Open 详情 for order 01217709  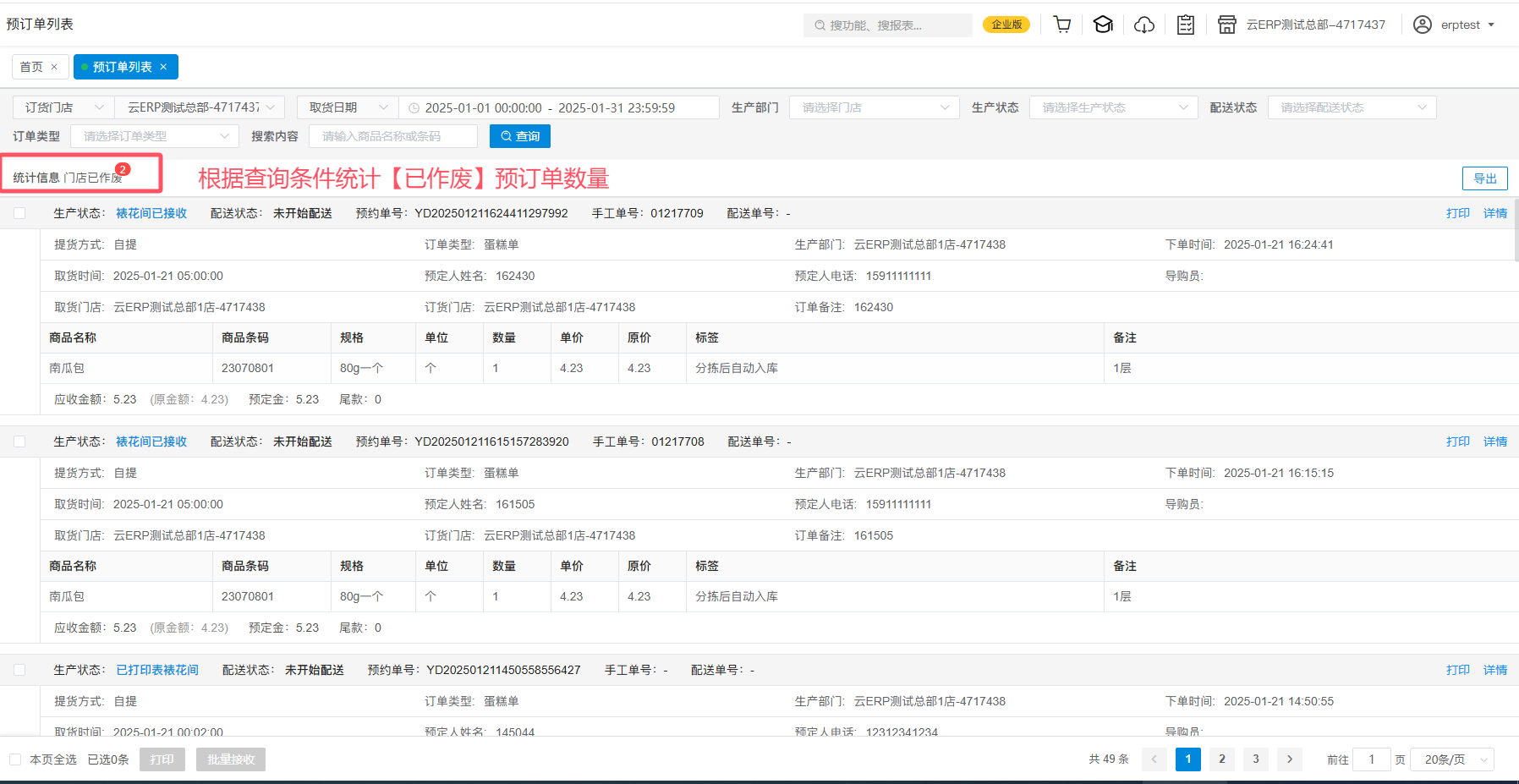(x=1495, y=213)
